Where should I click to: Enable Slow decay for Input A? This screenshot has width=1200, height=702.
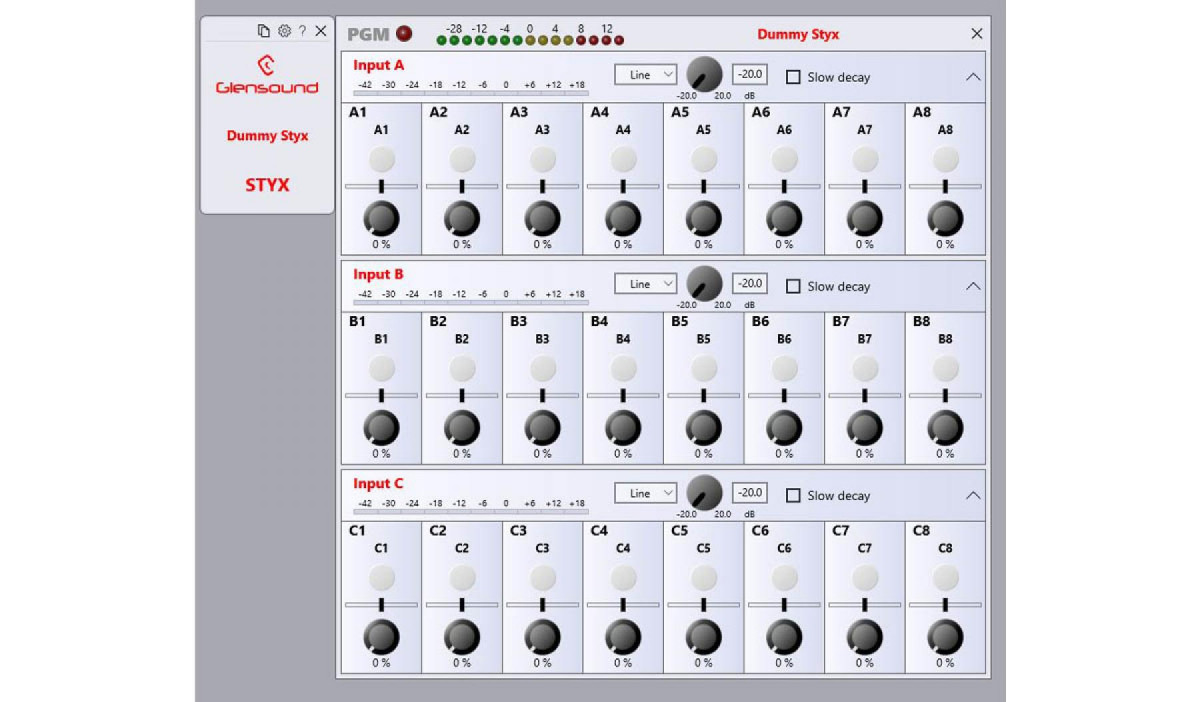coord(794,77)
